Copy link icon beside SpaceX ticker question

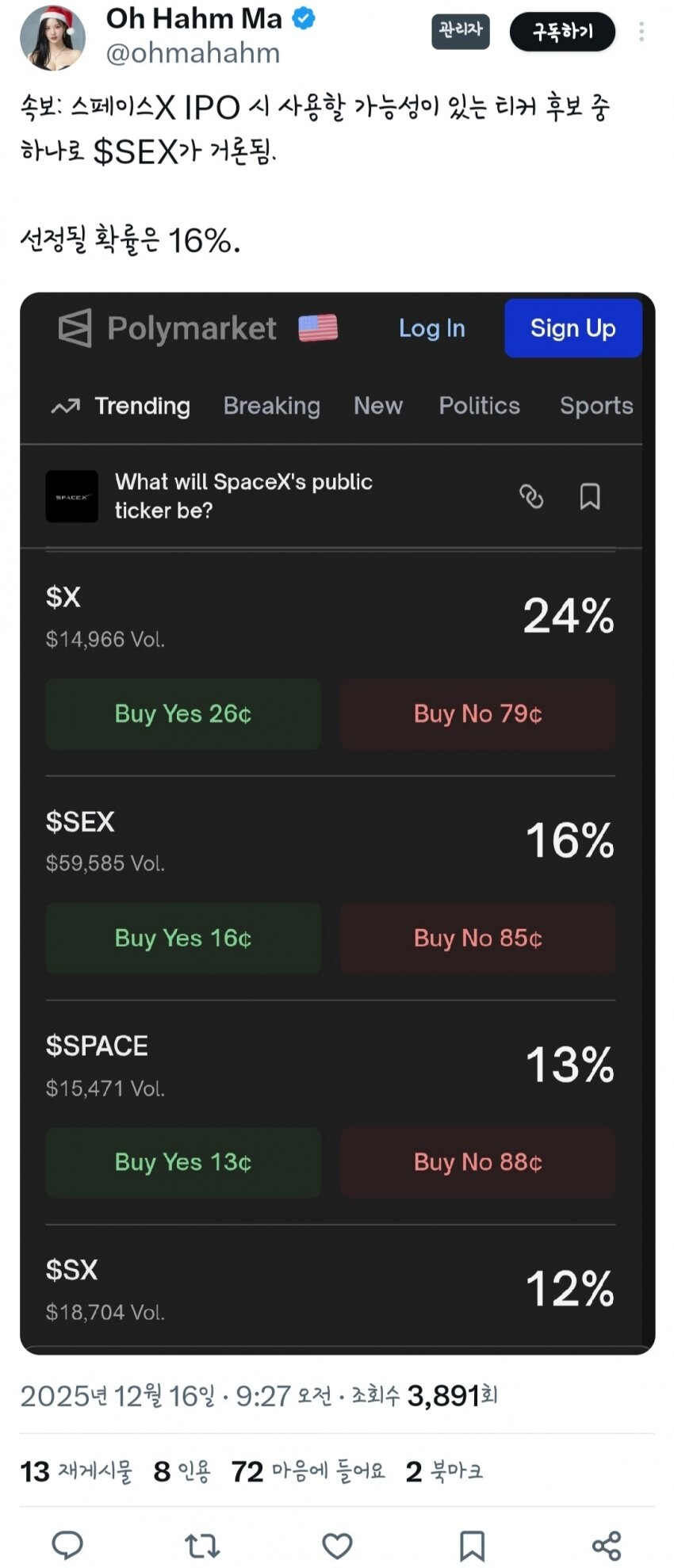pos(531,496)
